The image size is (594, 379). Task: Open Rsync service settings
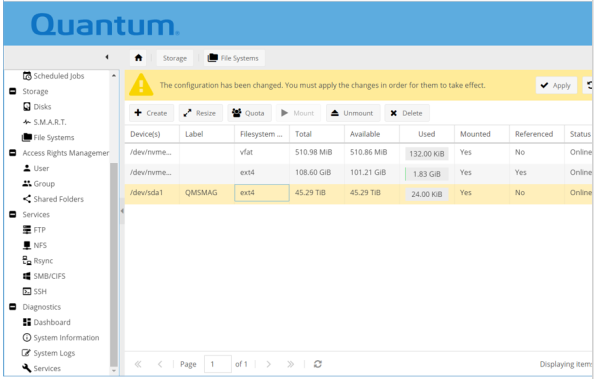(38, 261)
